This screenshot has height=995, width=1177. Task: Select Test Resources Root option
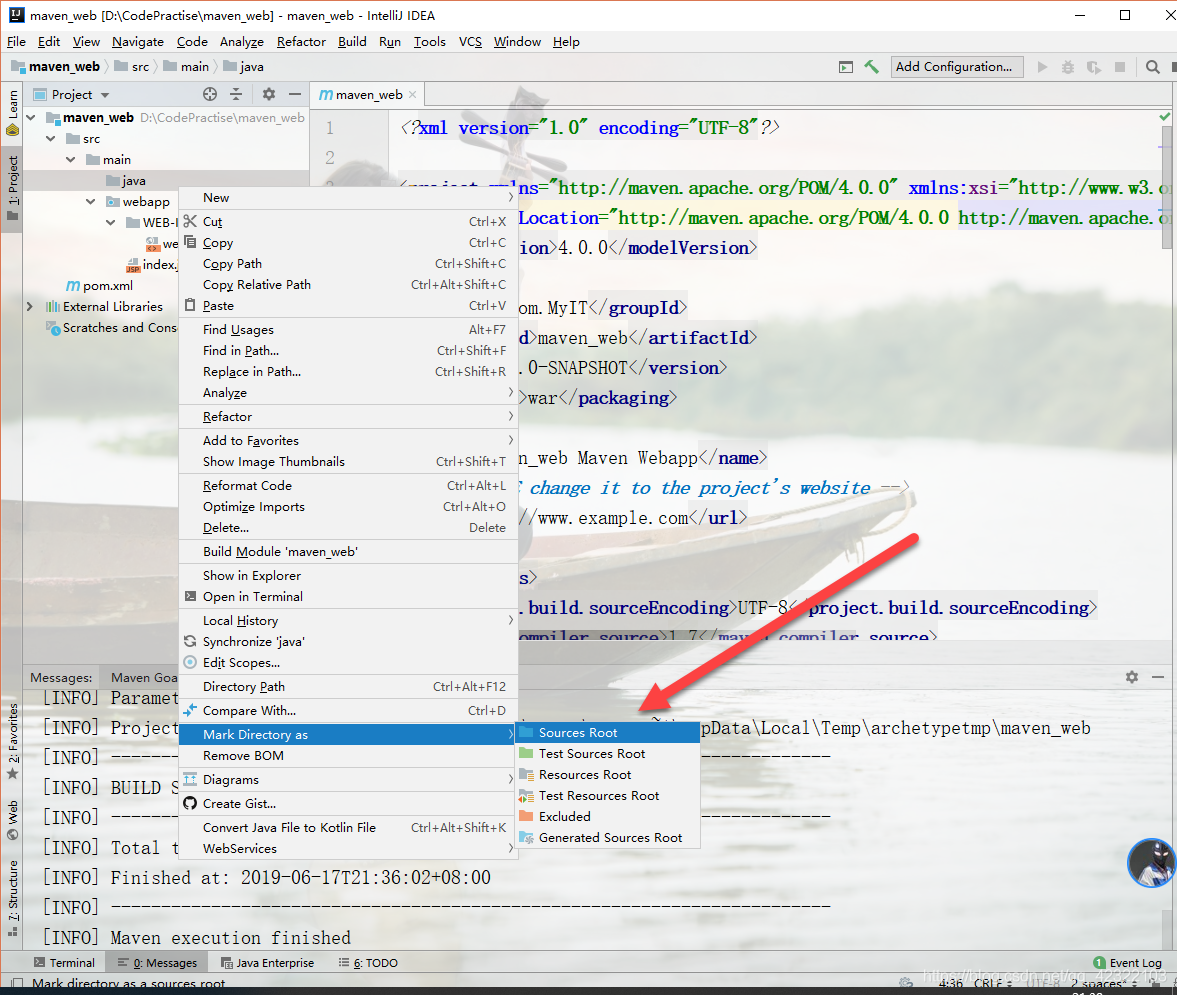(x=608, y=795)
